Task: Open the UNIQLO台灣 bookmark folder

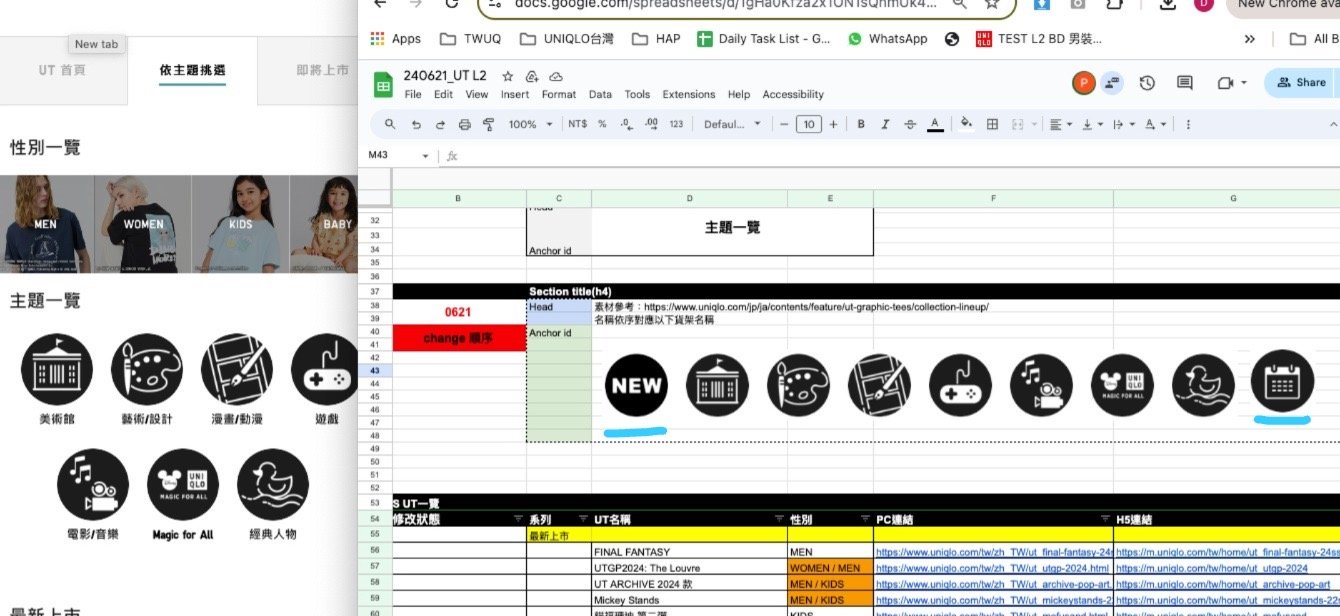Action: coord(568,39)
